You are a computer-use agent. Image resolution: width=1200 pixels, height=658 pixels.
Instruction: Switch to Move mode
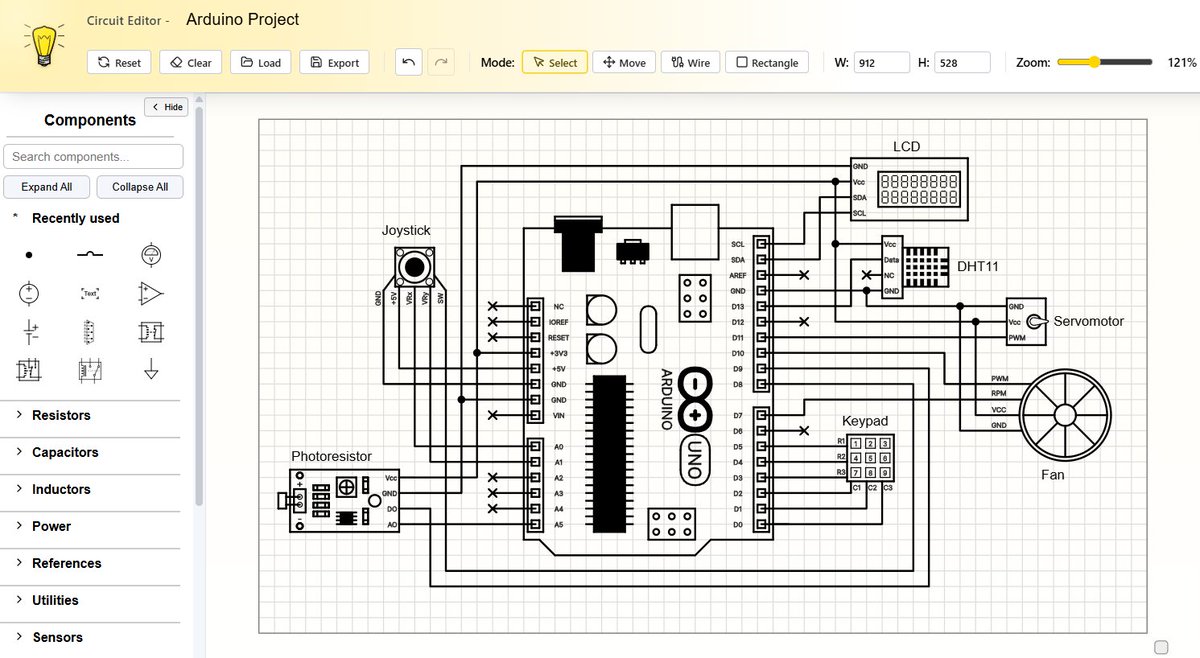[624, 62]
